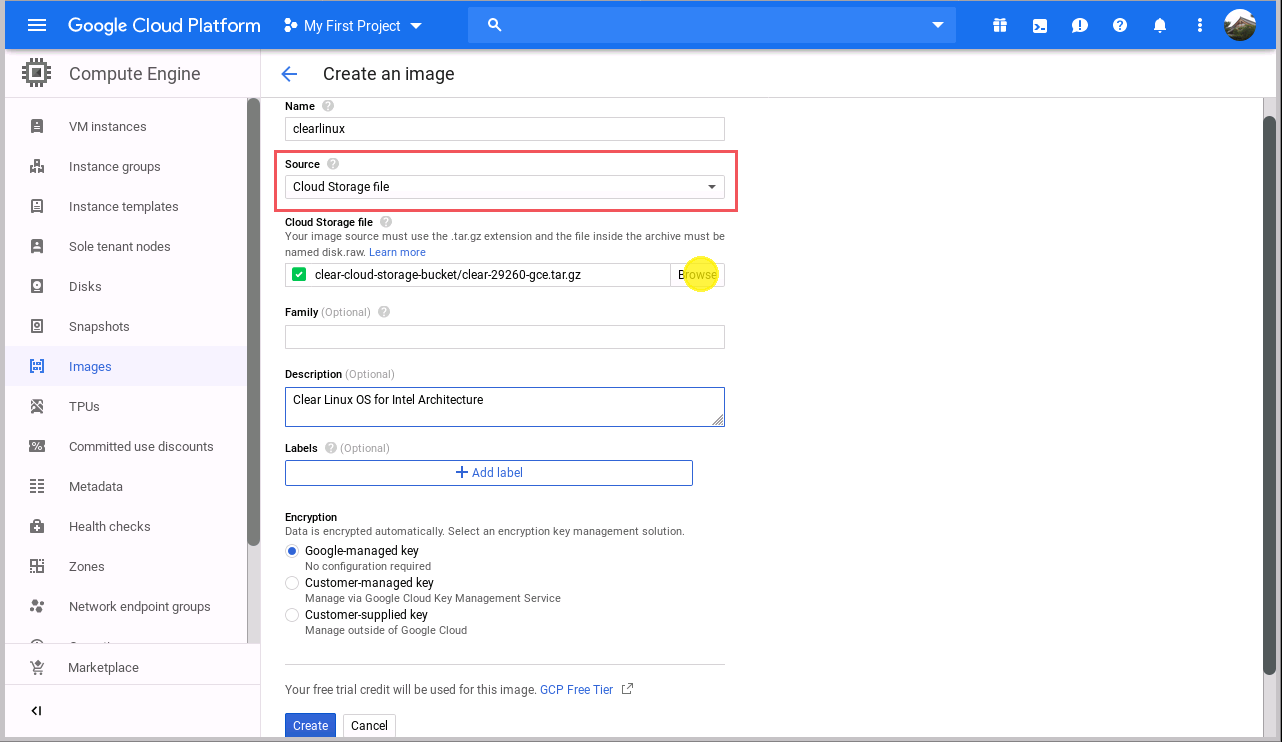Collapse the sidebar with the chevron icon
Image resolution: width=1282 pixels, height=742 pixels.
36,711
